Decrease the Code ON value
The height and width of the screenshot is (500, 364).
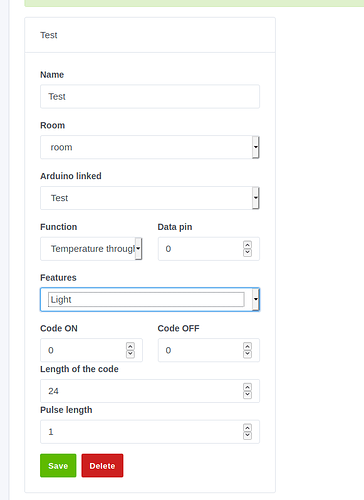130,354
